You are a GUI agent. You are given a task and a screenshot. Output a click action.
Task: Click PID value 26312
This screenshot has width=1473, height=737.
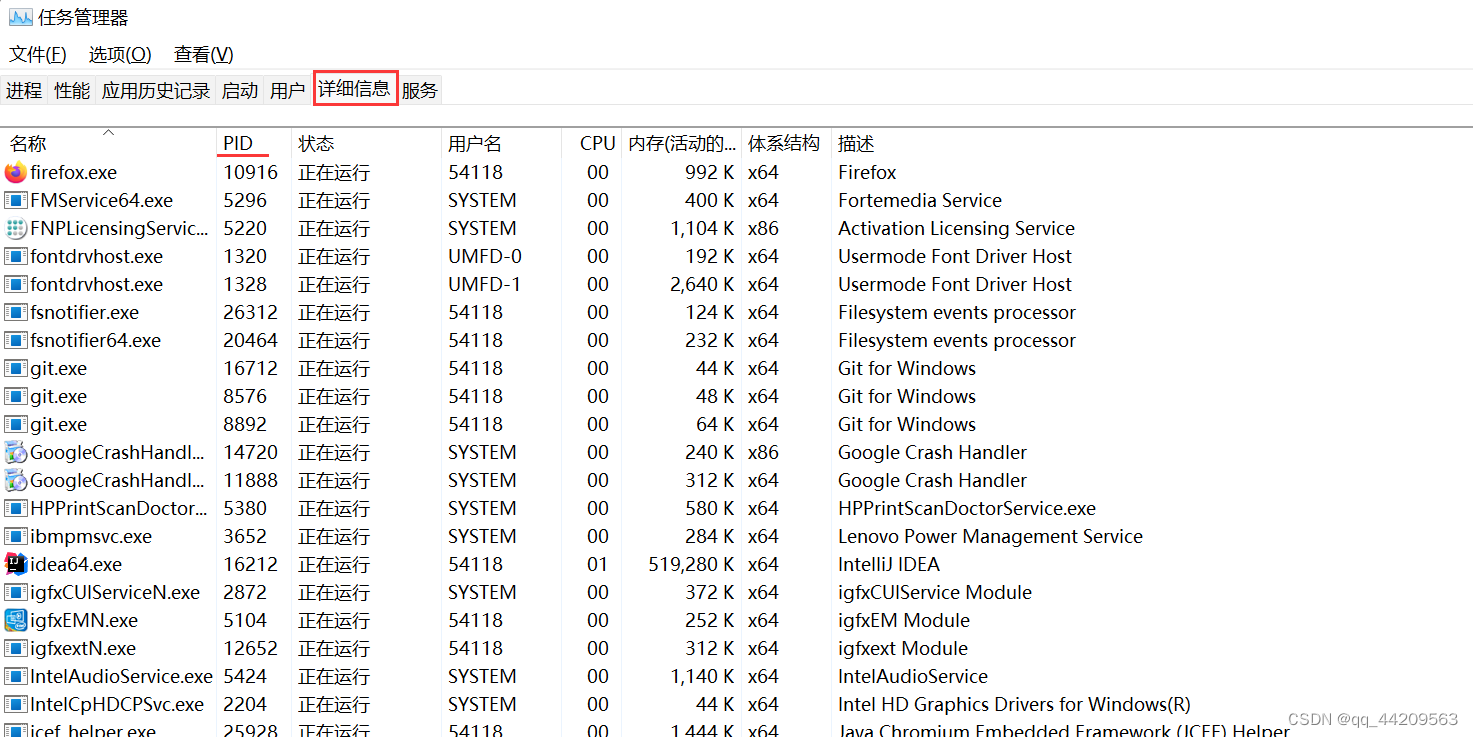click(x=251, y=312)
